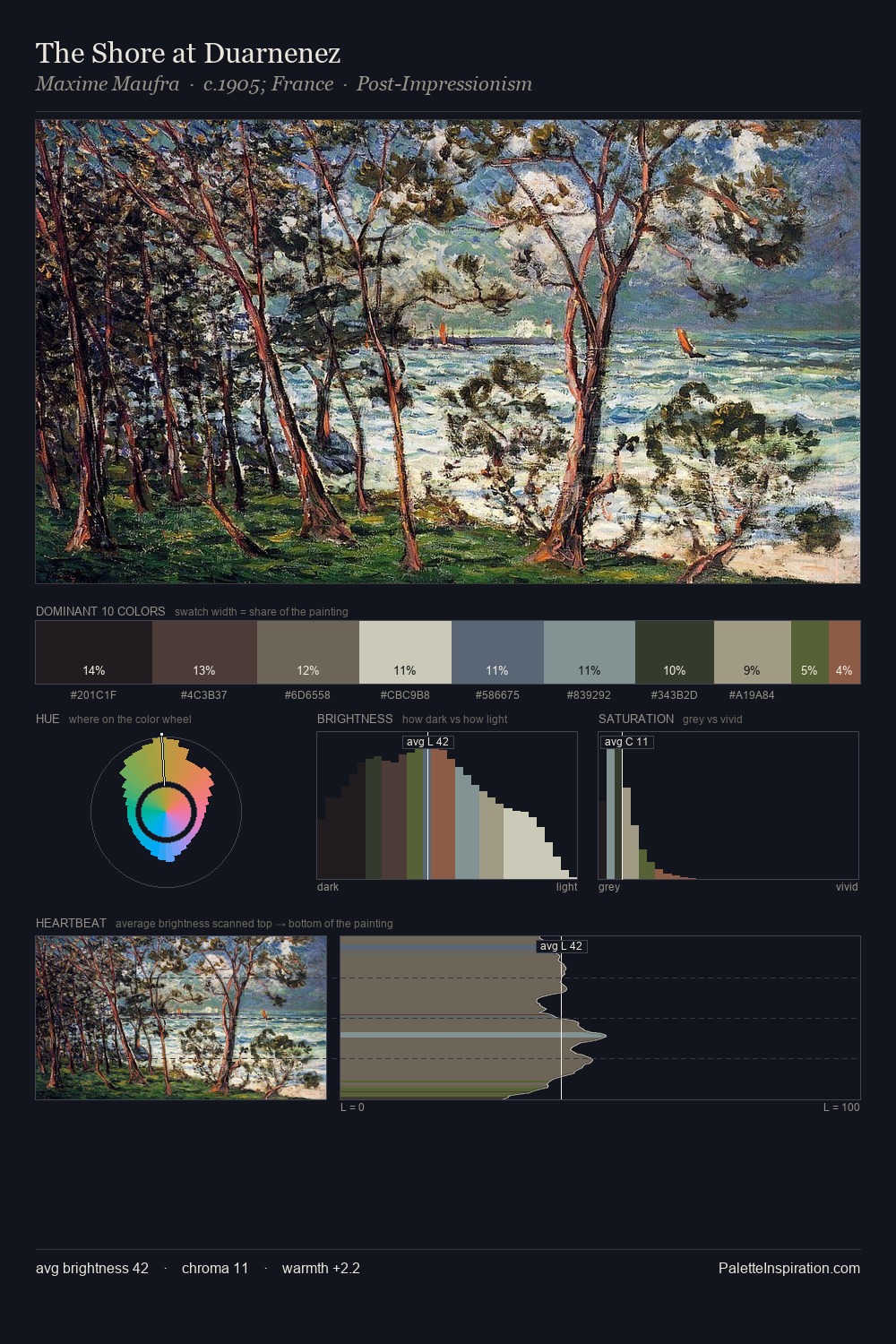Select the #4C3B37 brown swatch at 13%
This screenshot has height=1344, width=896.
pyautogui.click(x=204, y=652)
